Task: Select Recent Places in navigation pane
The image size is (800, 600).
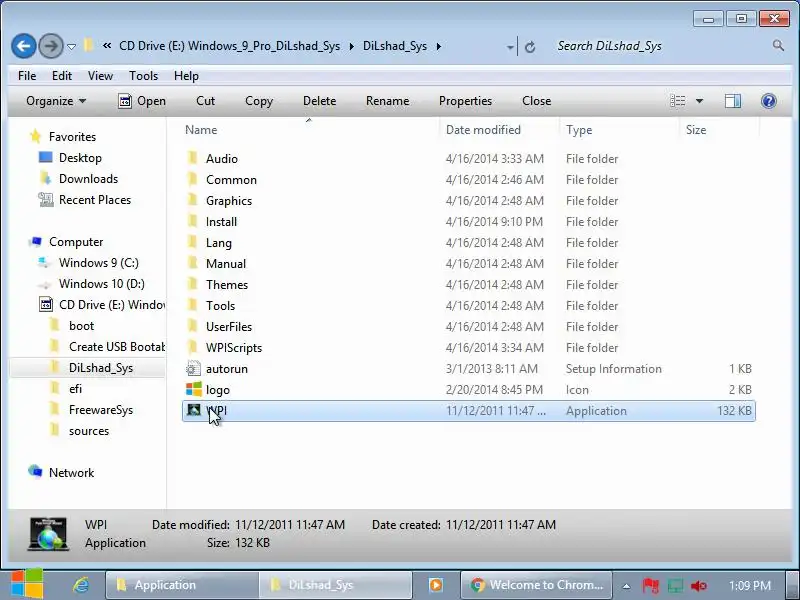Action: pyautogui.click(x=95, y=199)
